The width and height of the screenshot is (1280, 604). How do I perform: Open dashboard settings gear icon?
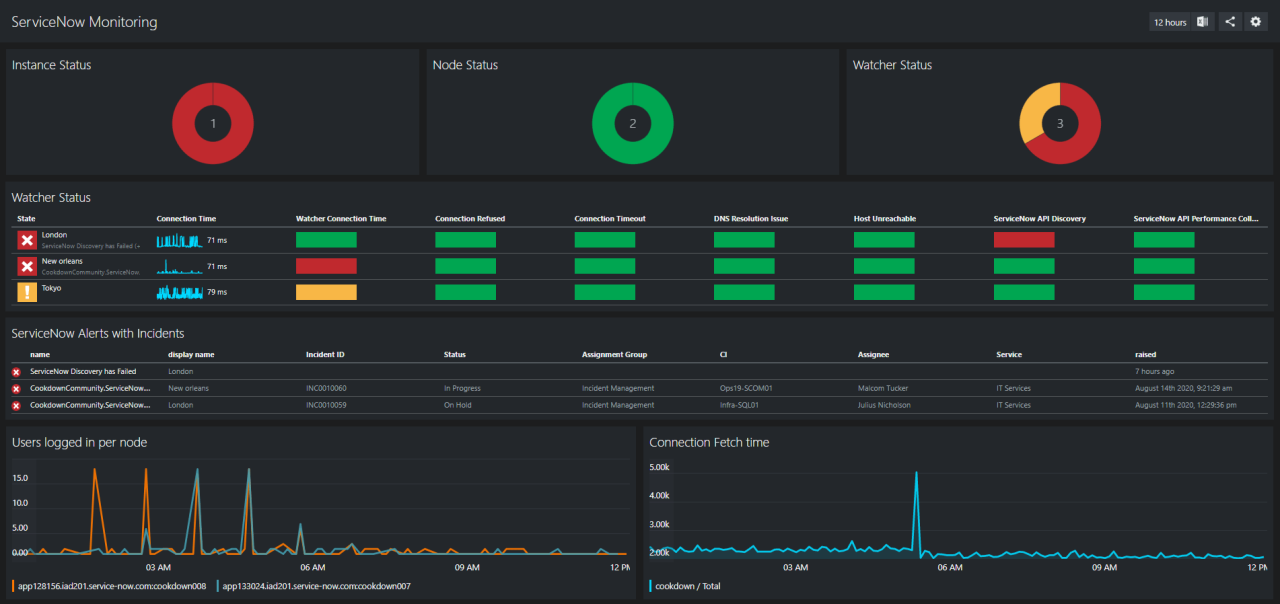coord(1256,22)
